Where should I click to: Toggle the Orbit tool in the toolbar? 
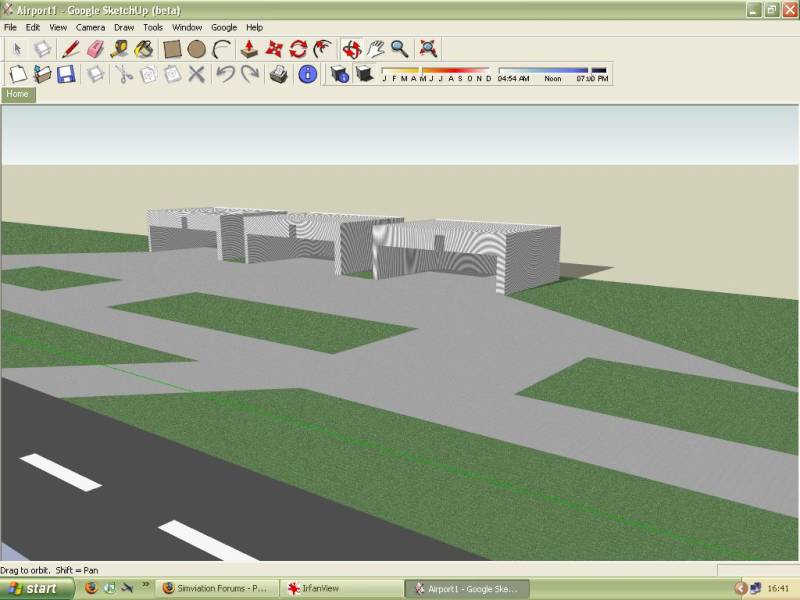pos(351,48)
